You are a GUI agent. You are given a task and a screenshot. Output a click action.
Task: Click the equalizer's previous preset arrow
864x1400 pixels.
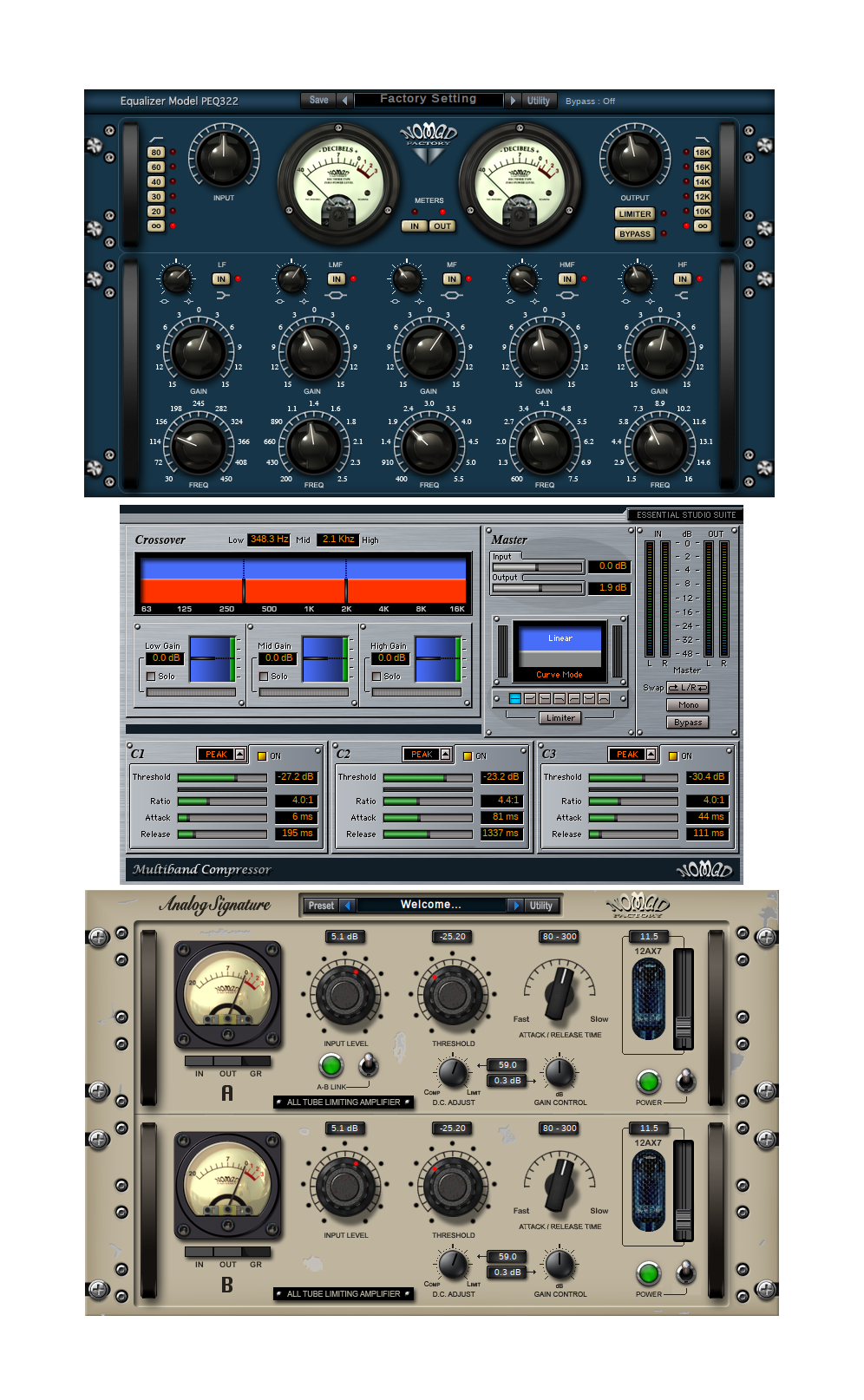click(344, 101)
